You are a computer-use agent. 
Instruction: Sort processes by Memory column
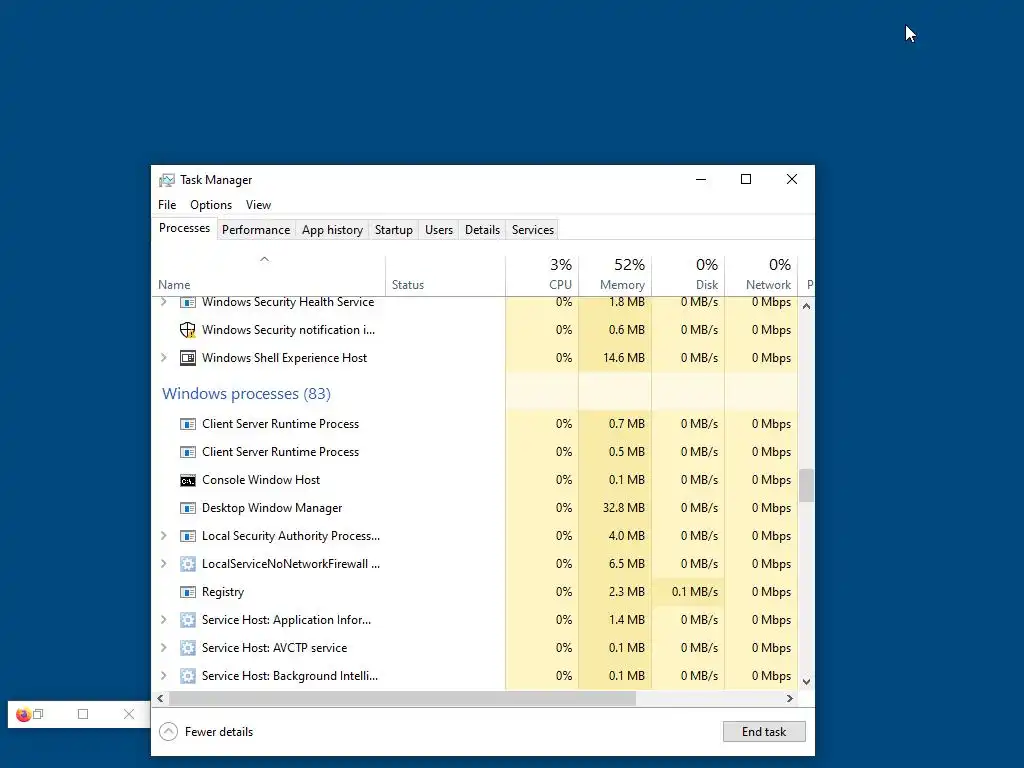(615, 276)
